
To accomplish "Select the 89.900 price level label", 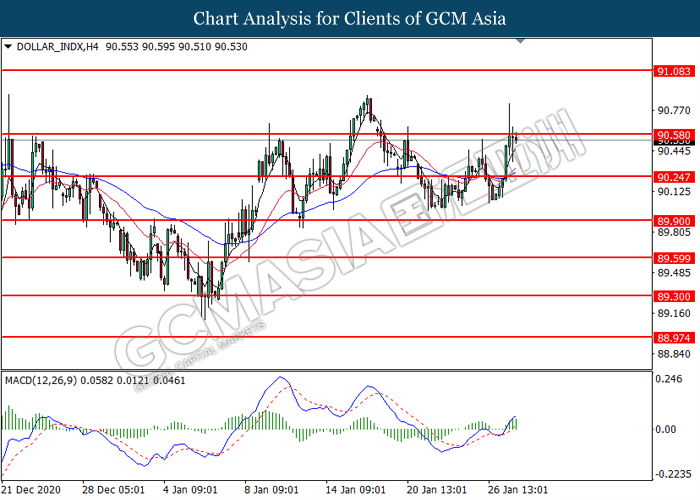I will (674, 221).
